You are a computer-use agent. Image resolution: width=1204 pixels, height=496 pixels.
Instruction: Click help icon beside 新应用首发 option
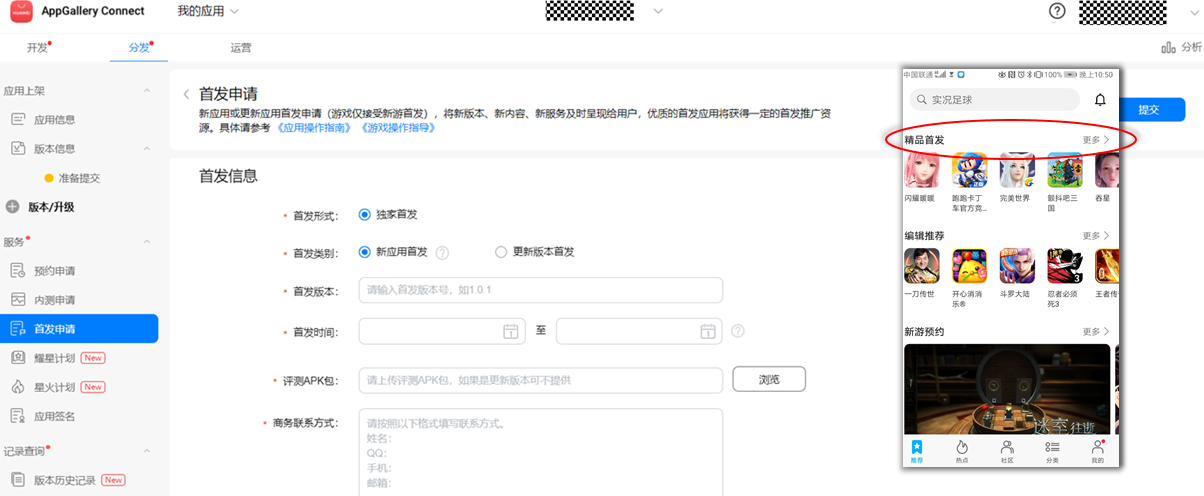[442, 252]
